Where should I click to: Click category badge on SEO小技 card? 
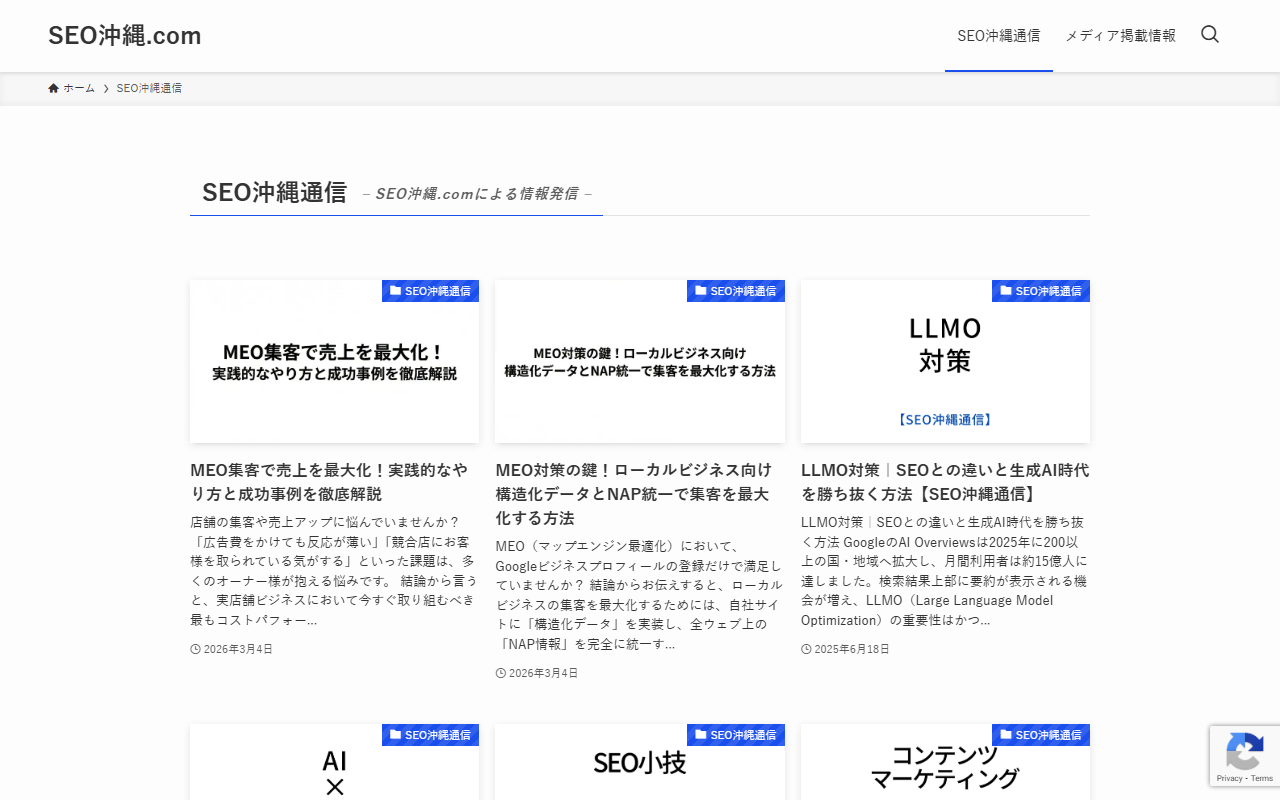click(736, 735)
